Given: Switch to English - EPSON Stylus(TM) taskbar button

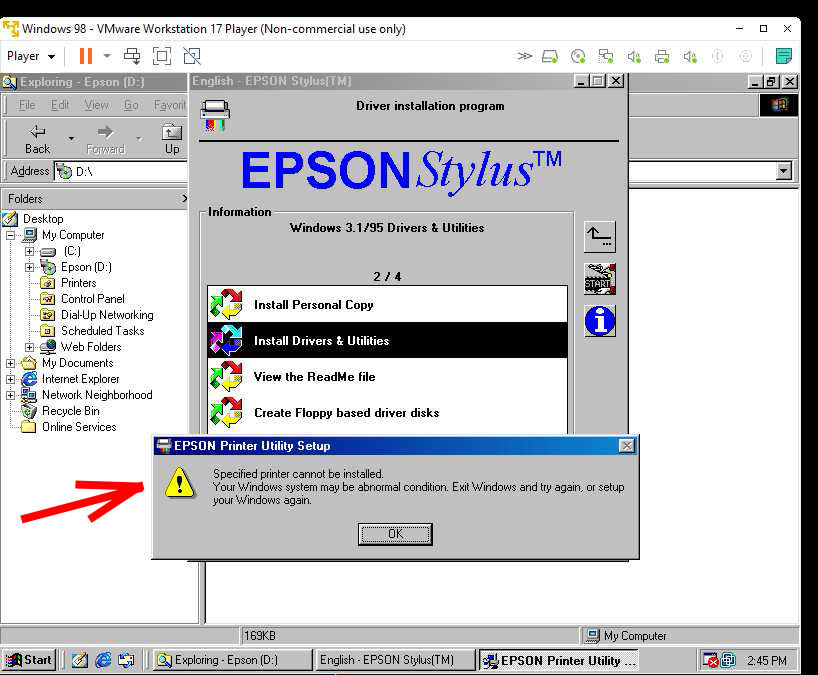Looking at the screenshot, I should click(395, 660).
